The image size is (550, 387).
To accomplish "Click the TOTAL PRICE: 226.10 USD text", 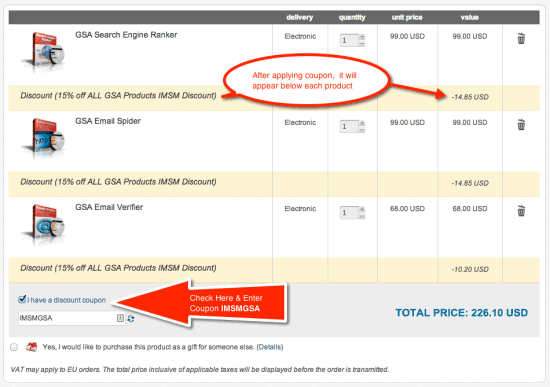I will coord(462,313).
